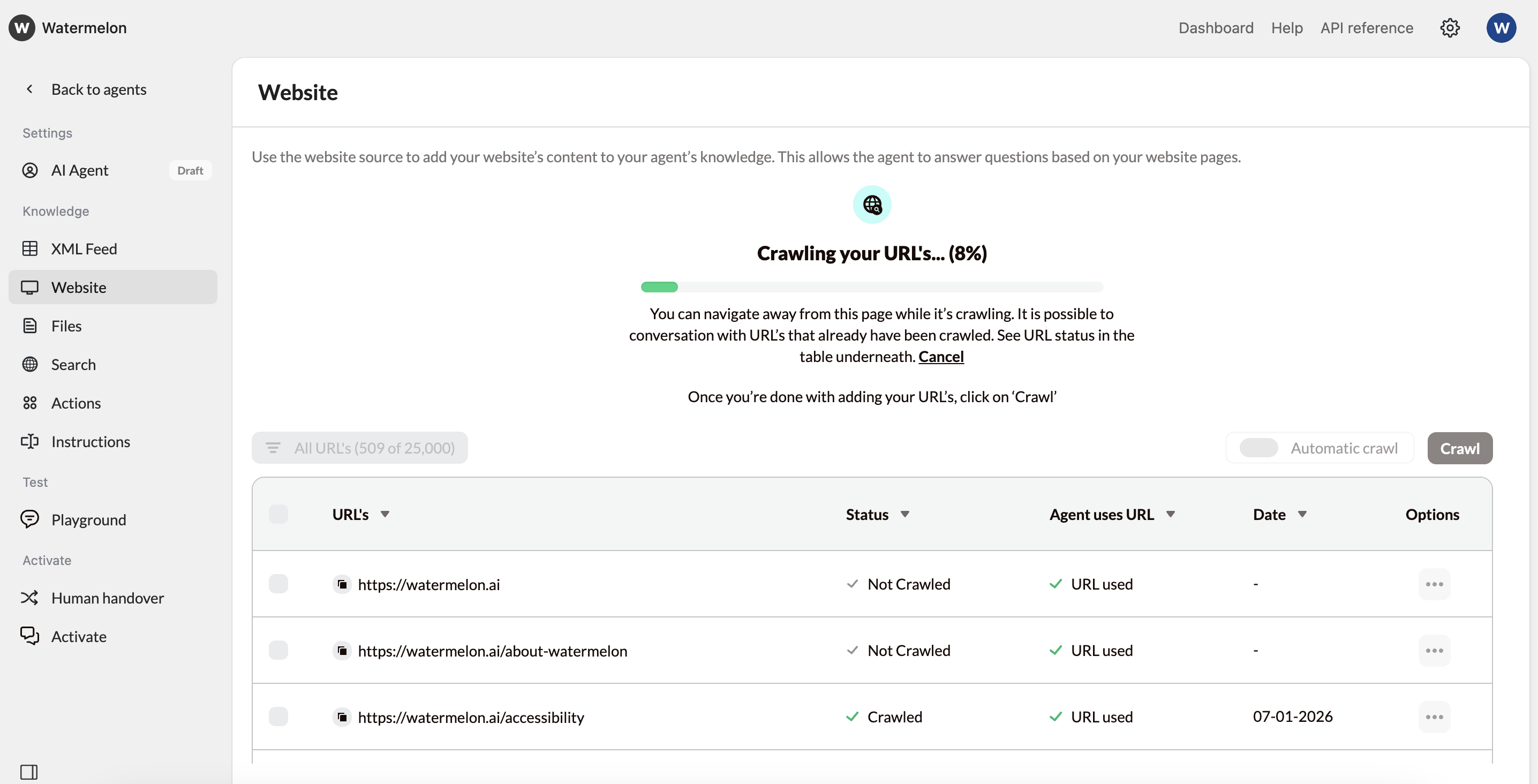Image resolution: width=1538 pixels, height=784 pixels.
Task: Open All URL's filter dropdown
Action: 360,448
